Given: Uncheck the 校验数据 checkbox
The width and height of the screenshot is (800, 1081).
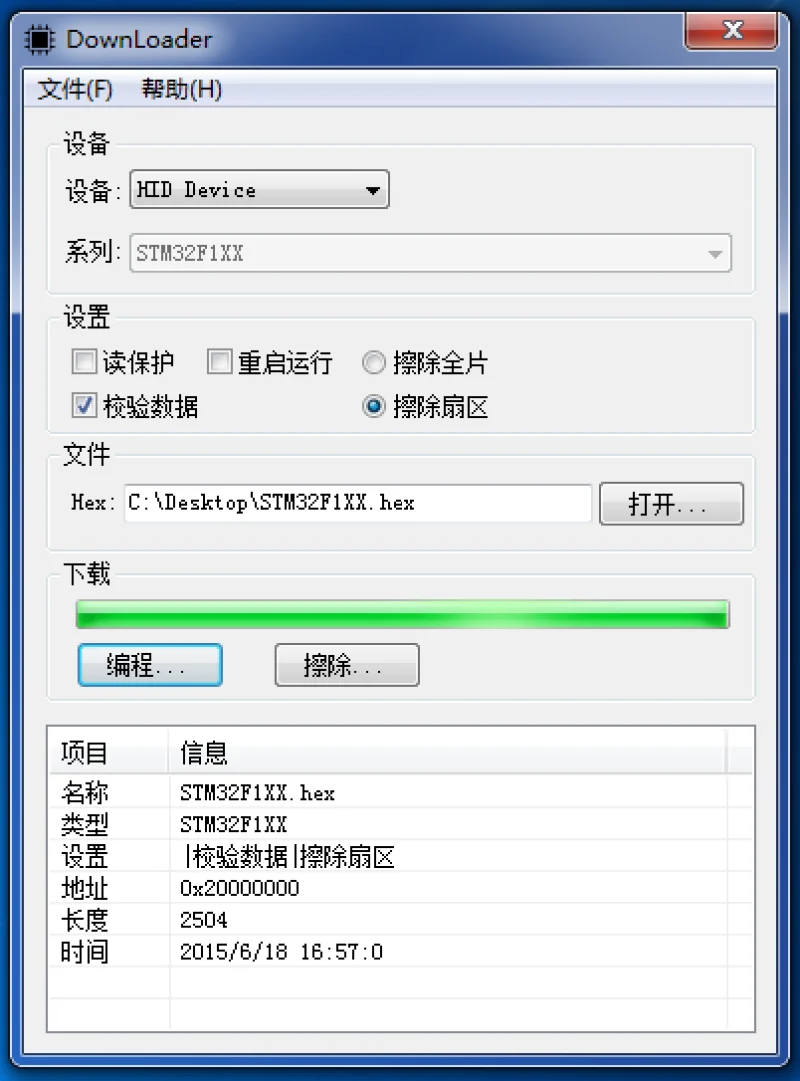Looking at the screenshot, I should (84, 405).
